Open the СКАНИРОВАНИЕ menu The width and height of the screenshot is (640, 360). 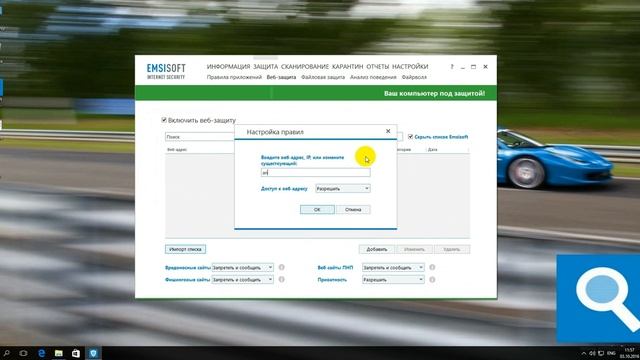304,67
